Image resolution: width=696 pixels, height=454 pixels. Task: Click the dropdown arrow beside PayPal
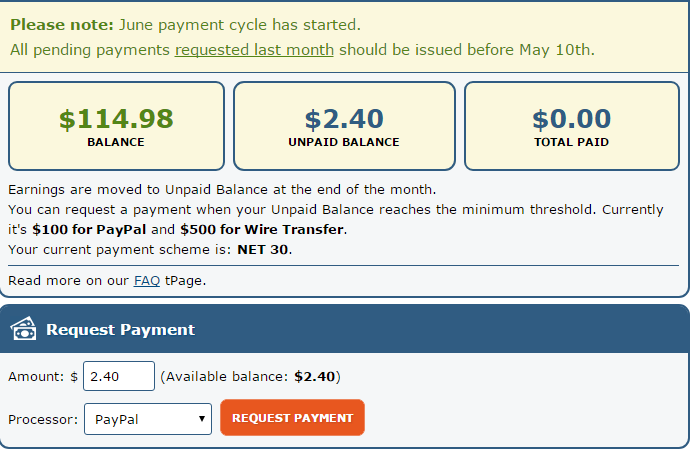tap(202, 419)
